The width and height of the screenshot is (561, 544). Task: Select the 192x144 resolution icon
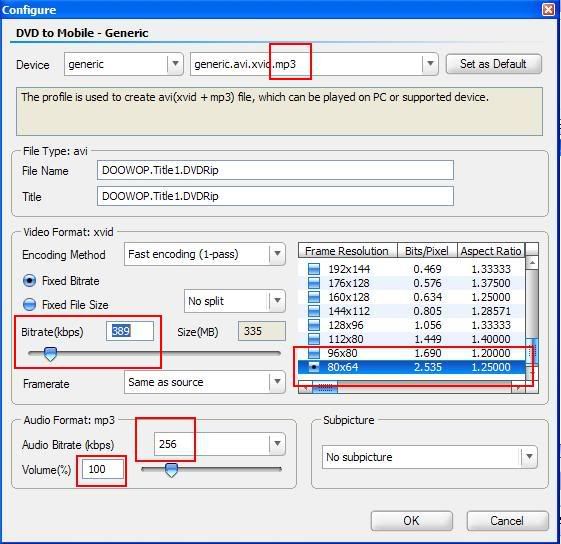pos(314,269)
